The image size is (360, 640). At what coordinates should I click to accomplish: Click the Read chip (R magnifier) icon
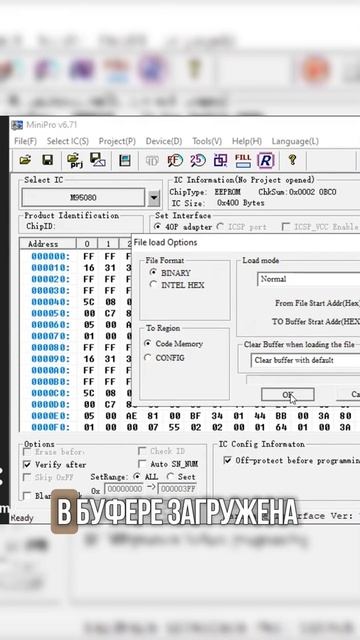click(175, 160)
